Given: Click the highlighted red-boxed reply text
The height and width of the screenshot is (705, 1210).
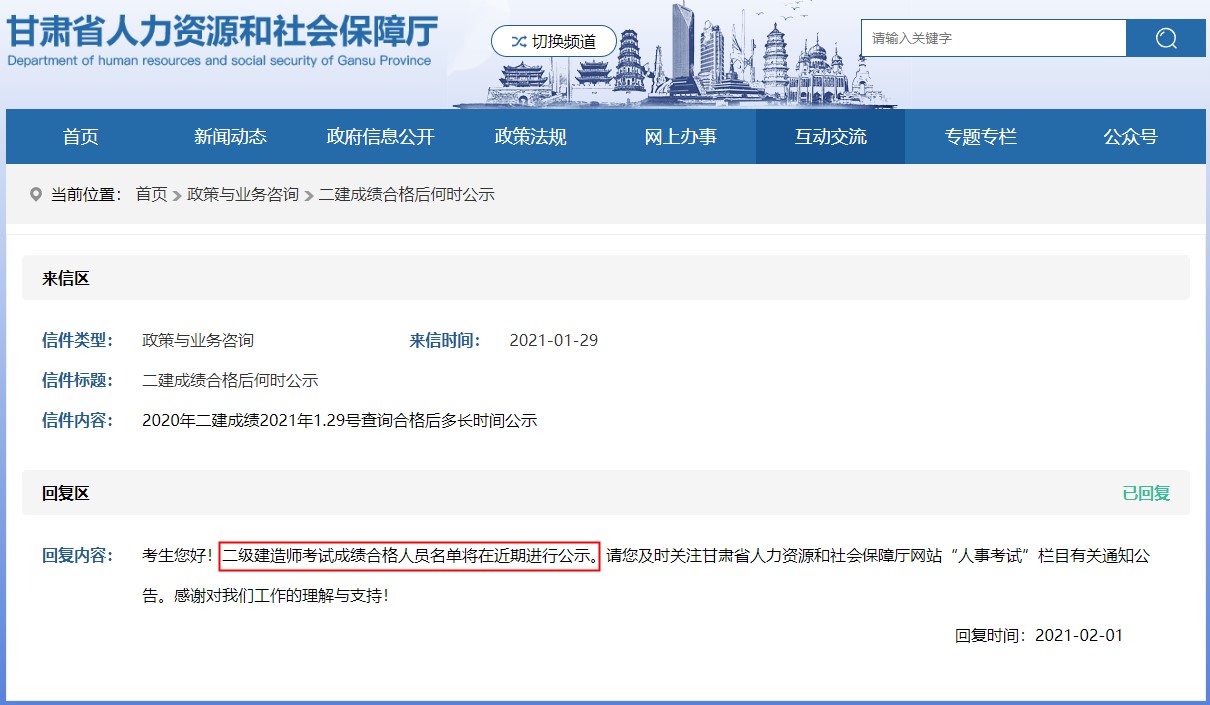Looking at the screenshot, I should pos(409,558).
